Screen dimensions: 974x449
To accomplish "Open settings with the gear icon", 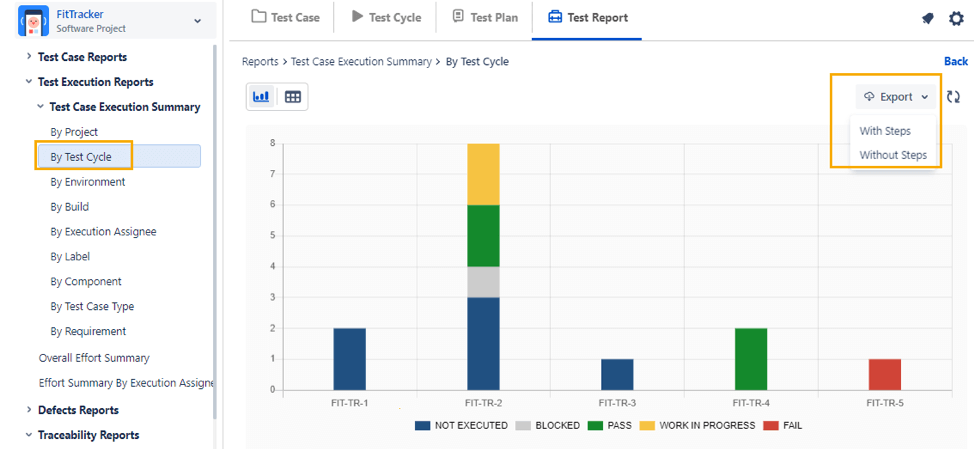I will pos(956,19).
